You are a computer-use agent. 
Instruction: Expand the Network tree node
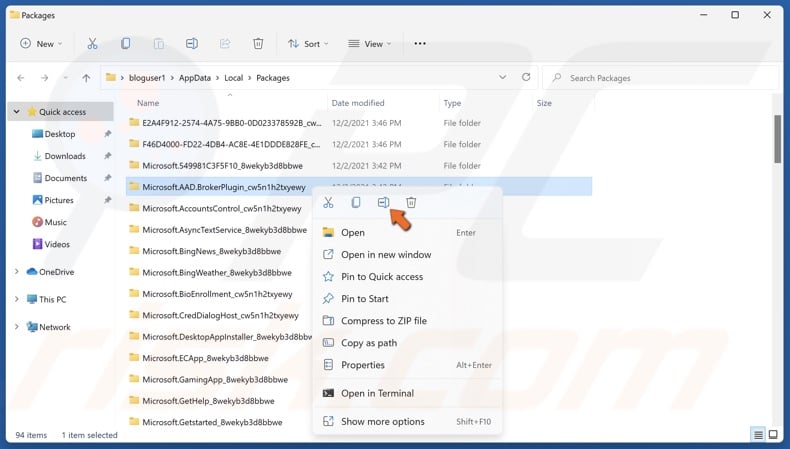click(17, 327)
